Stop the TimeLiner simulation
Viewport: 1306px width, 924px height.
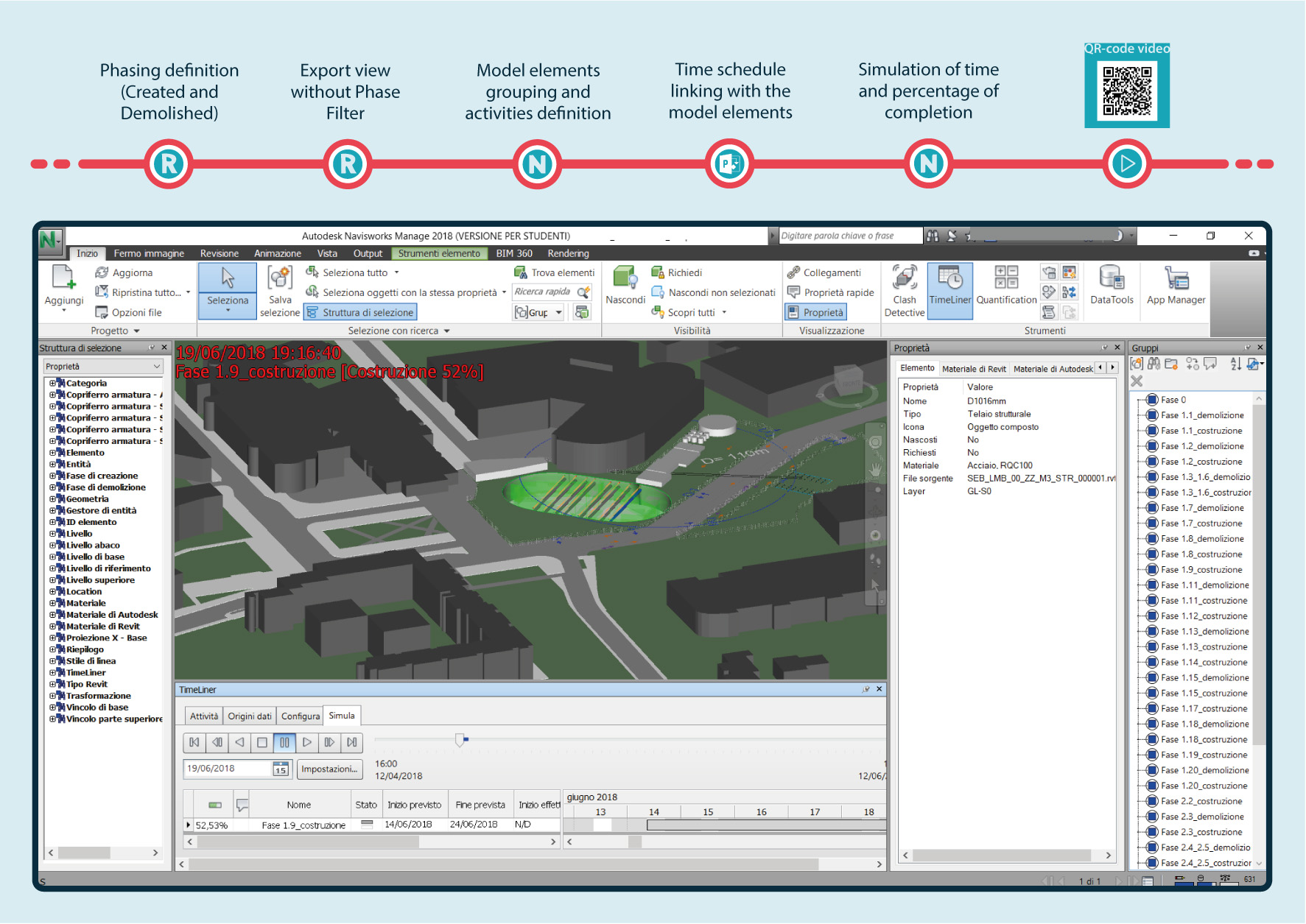(261, 742)
